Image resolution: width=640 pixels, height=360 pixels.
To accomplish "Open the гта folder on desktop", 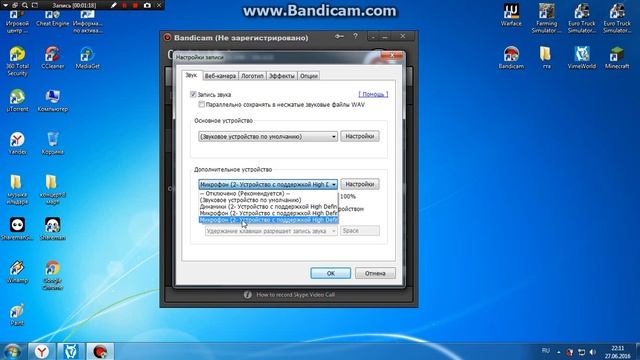I will point(546,58).
